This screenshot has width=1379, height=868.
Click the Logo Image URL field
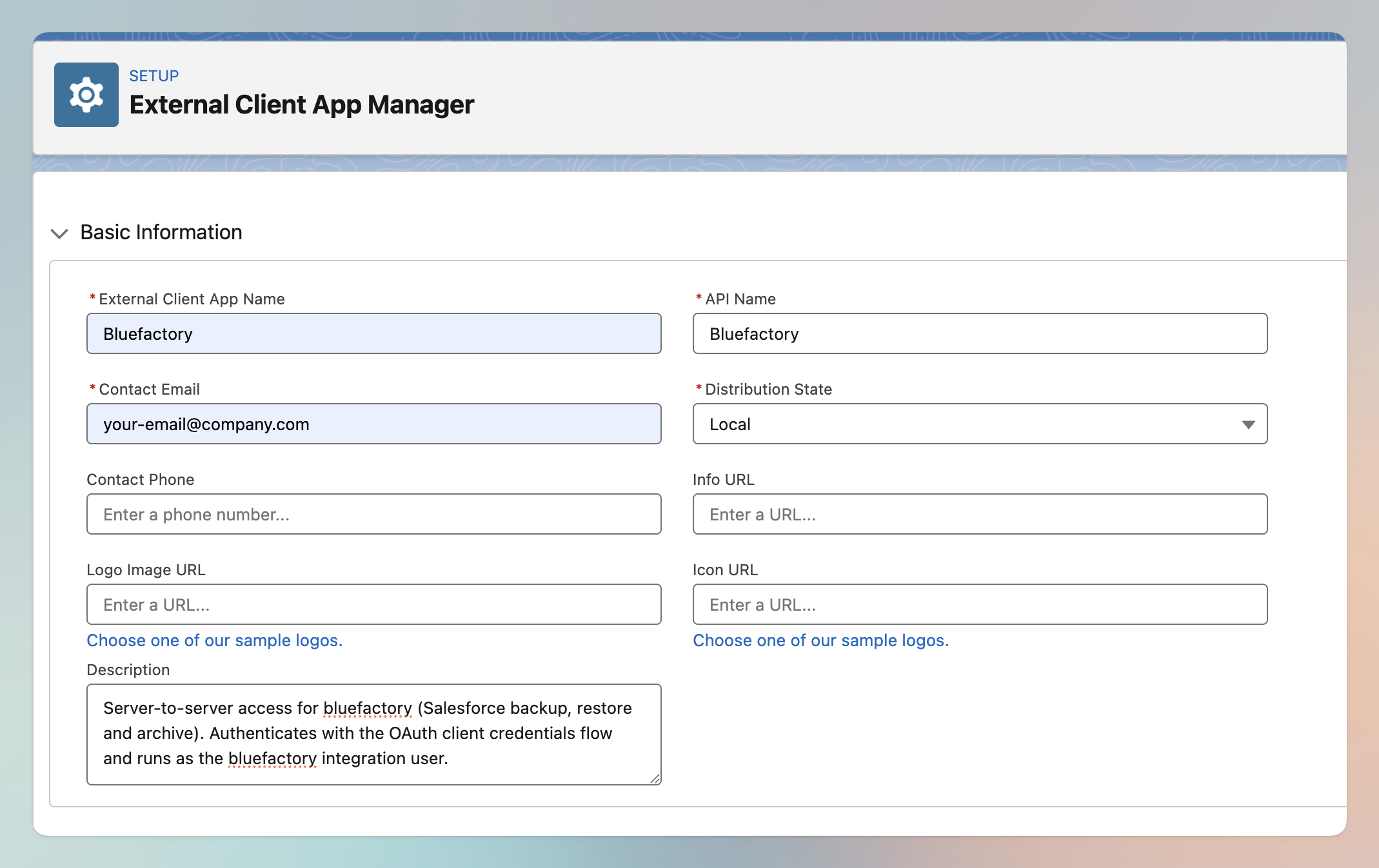point(374,604)
